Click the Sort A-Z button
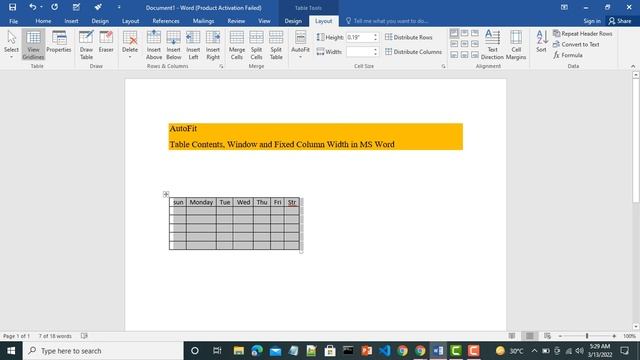The width and height of the screenshot is (640, 360). pos(542,42)
